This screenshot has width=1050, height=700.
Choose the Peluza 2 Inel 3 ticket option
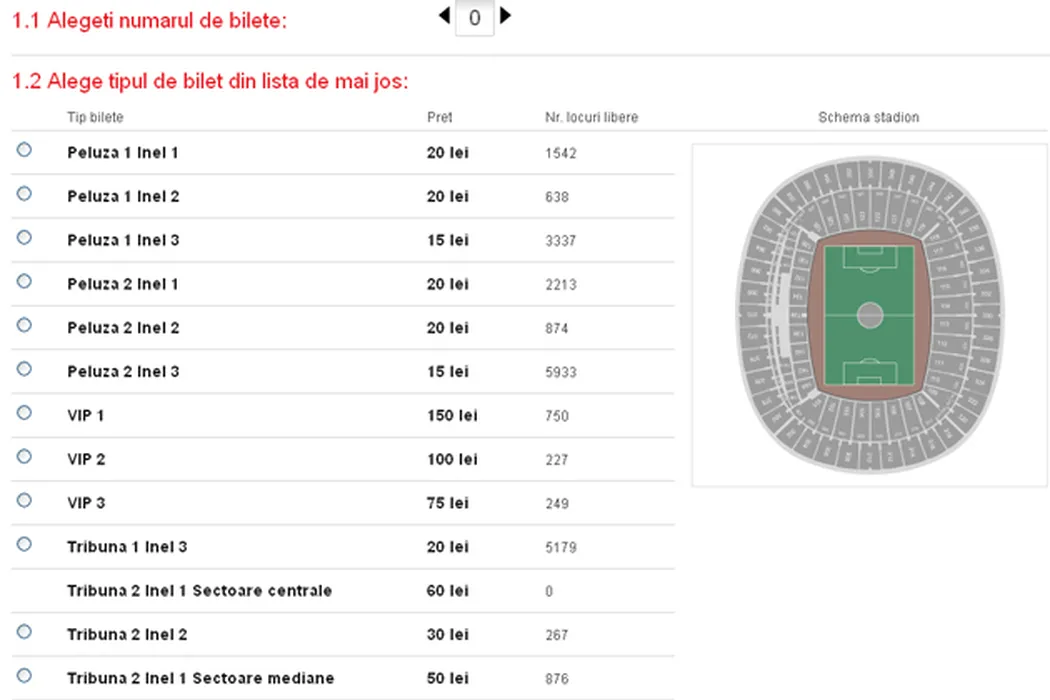point(24,369)
